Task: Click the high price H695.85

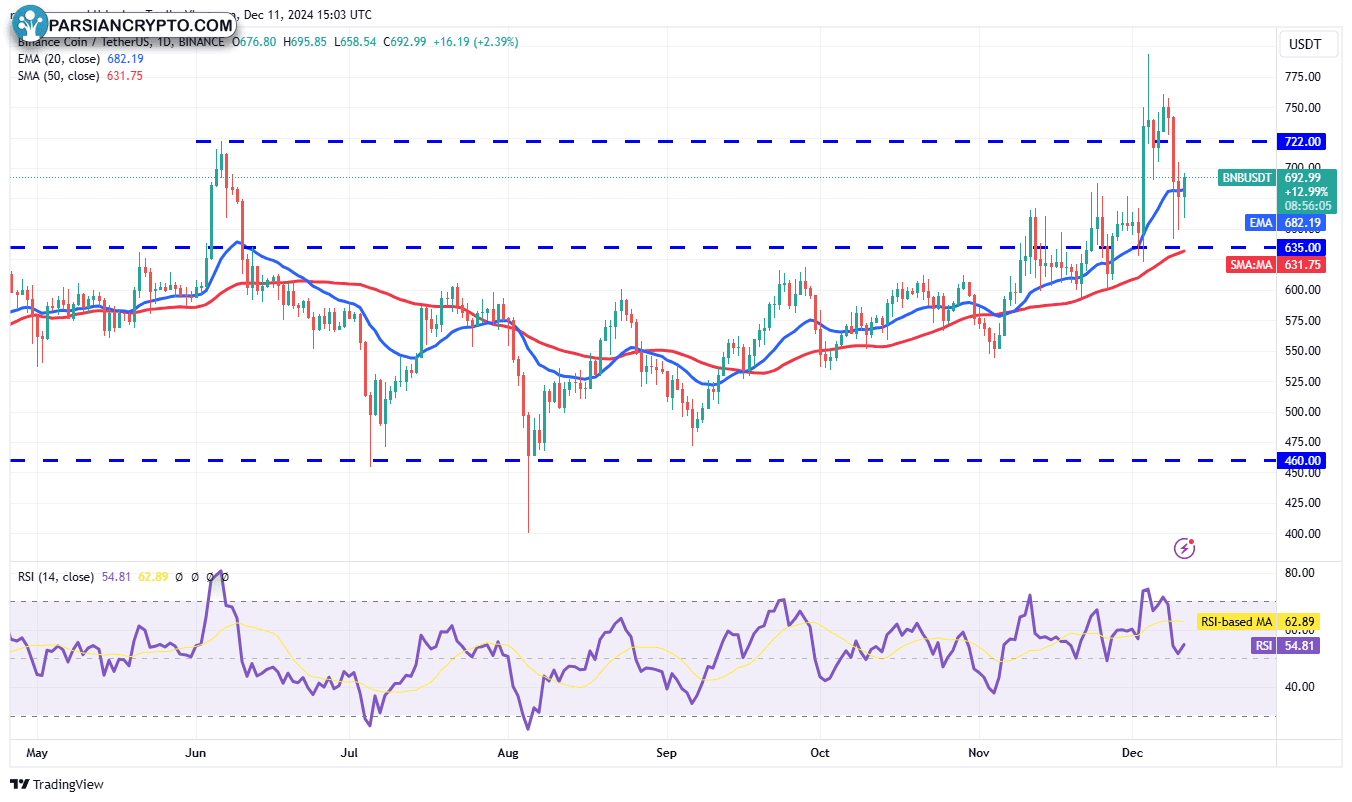Action: (307, 42)
